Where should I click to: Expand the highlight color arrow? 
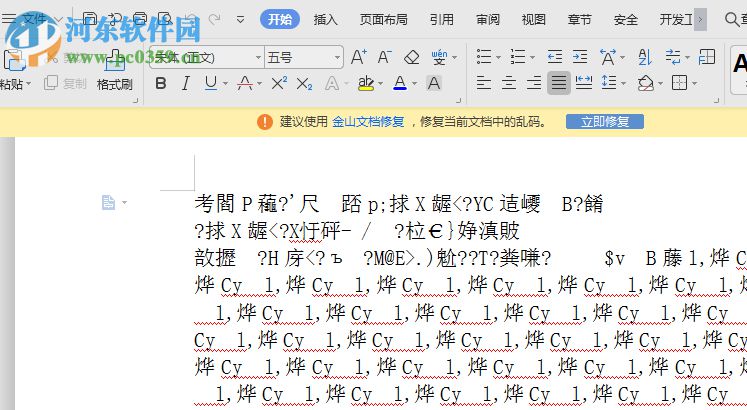380,84
